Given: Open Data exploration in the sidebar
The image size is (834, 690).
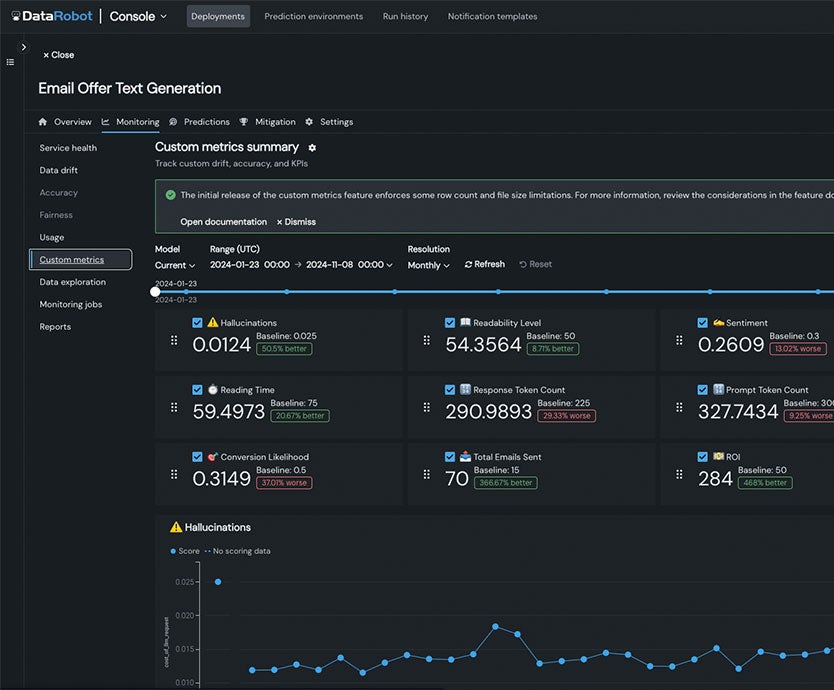Looking at the screenshot, I should [x=72, y=282].
